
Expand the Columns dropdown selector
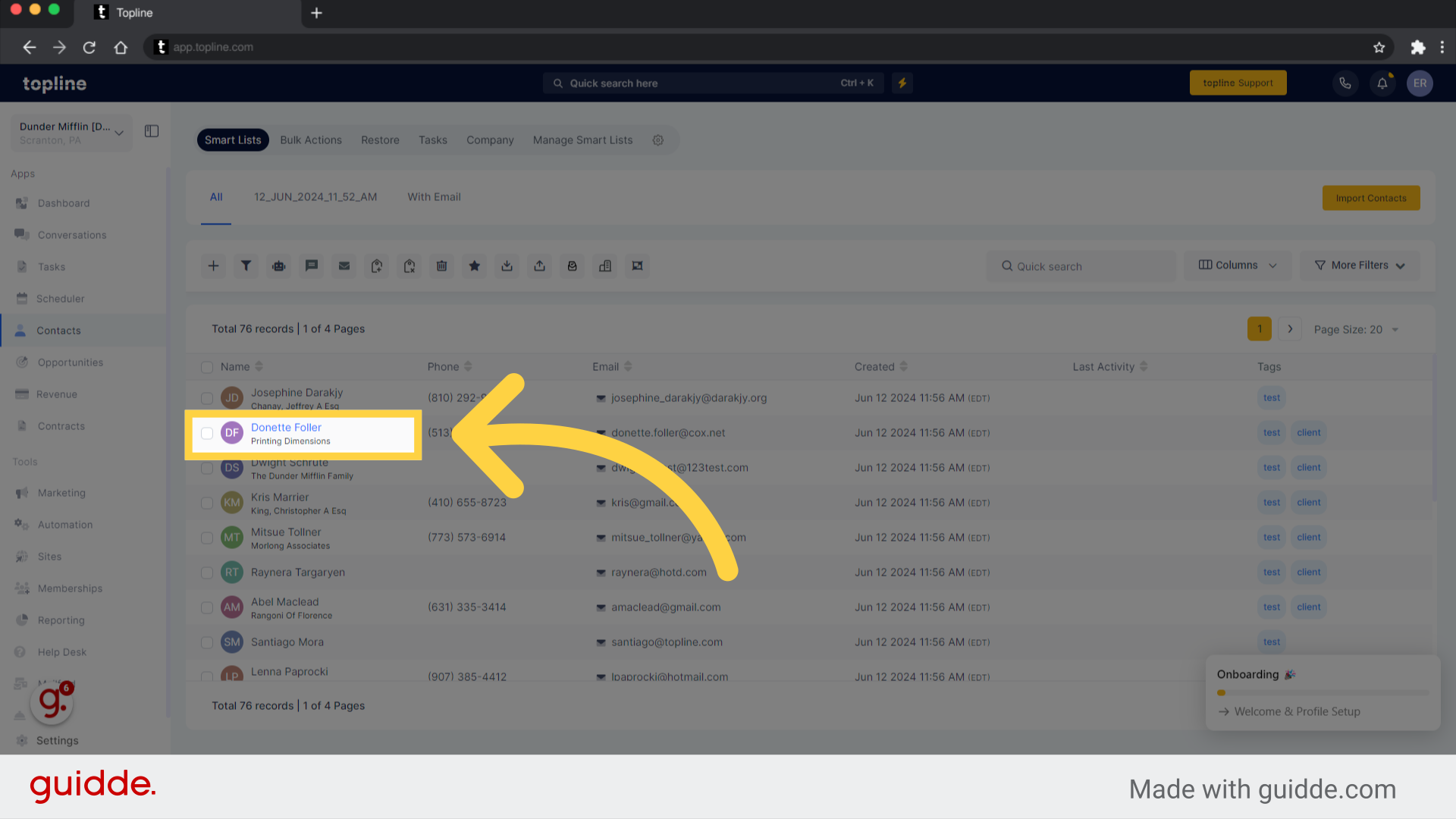click(x=1237, y=265)
